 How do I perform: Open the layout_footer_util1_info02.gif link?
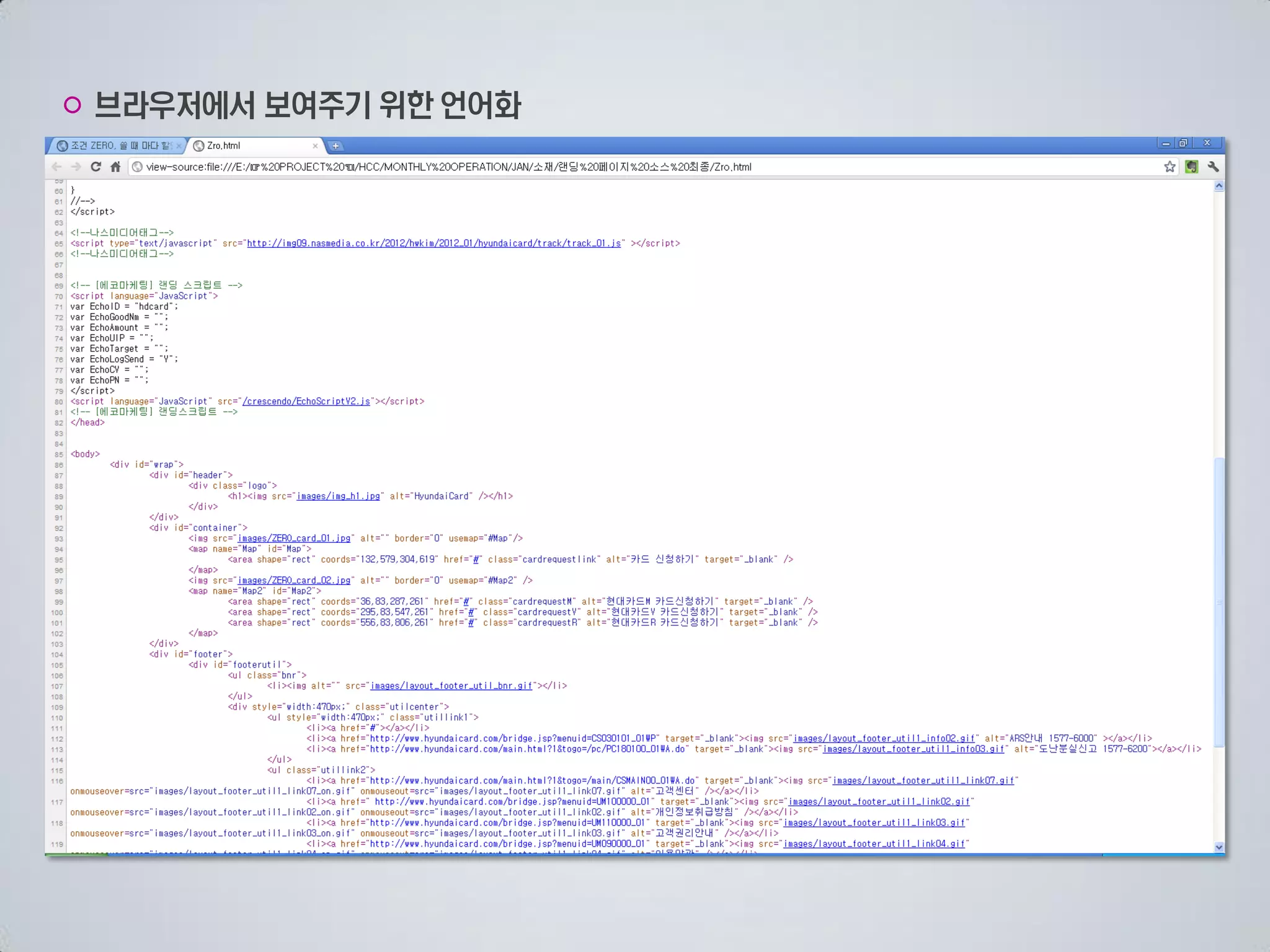click(x=884, y=739)
